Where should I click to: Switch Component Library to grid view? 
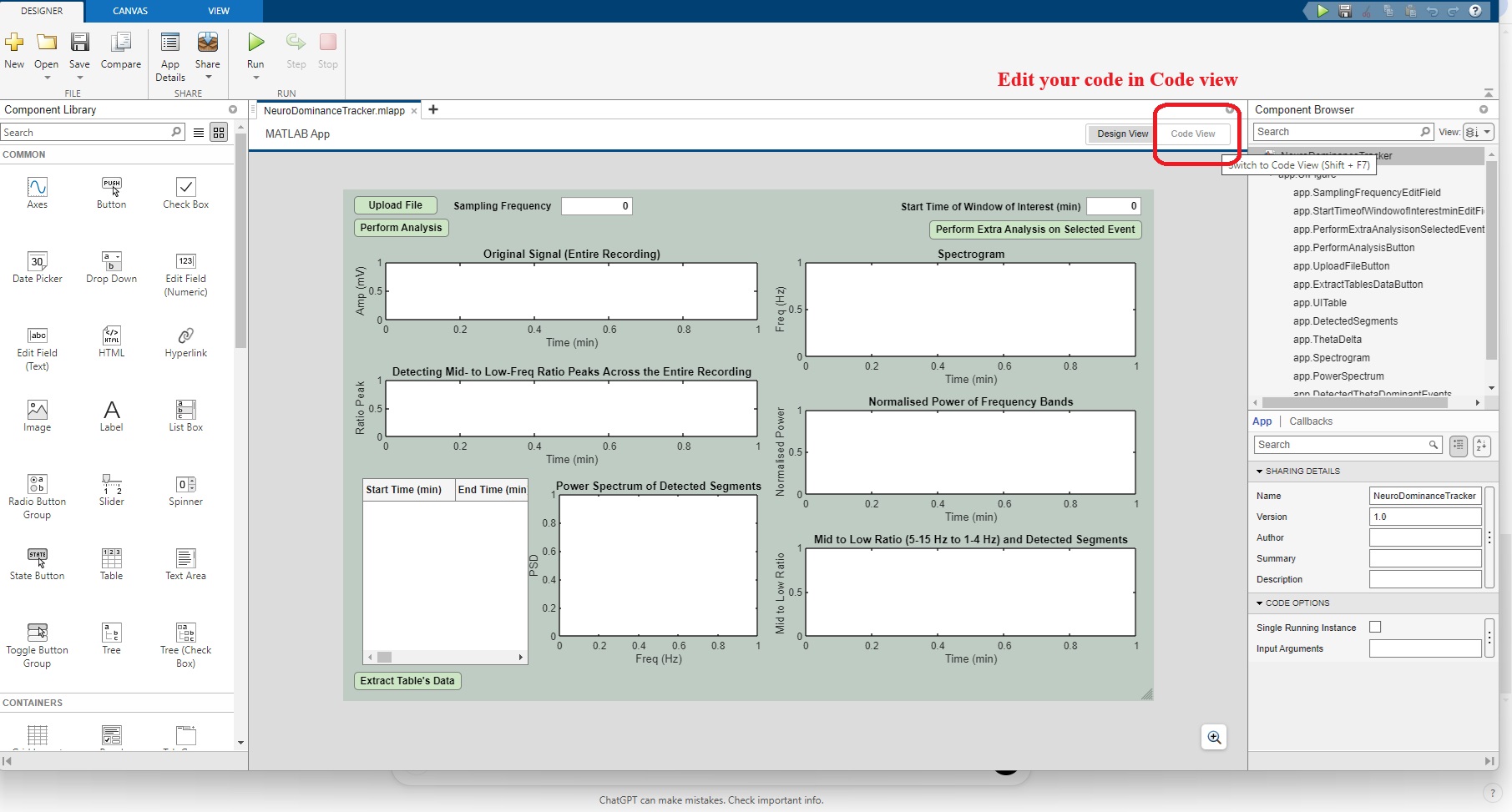[218, 132]
